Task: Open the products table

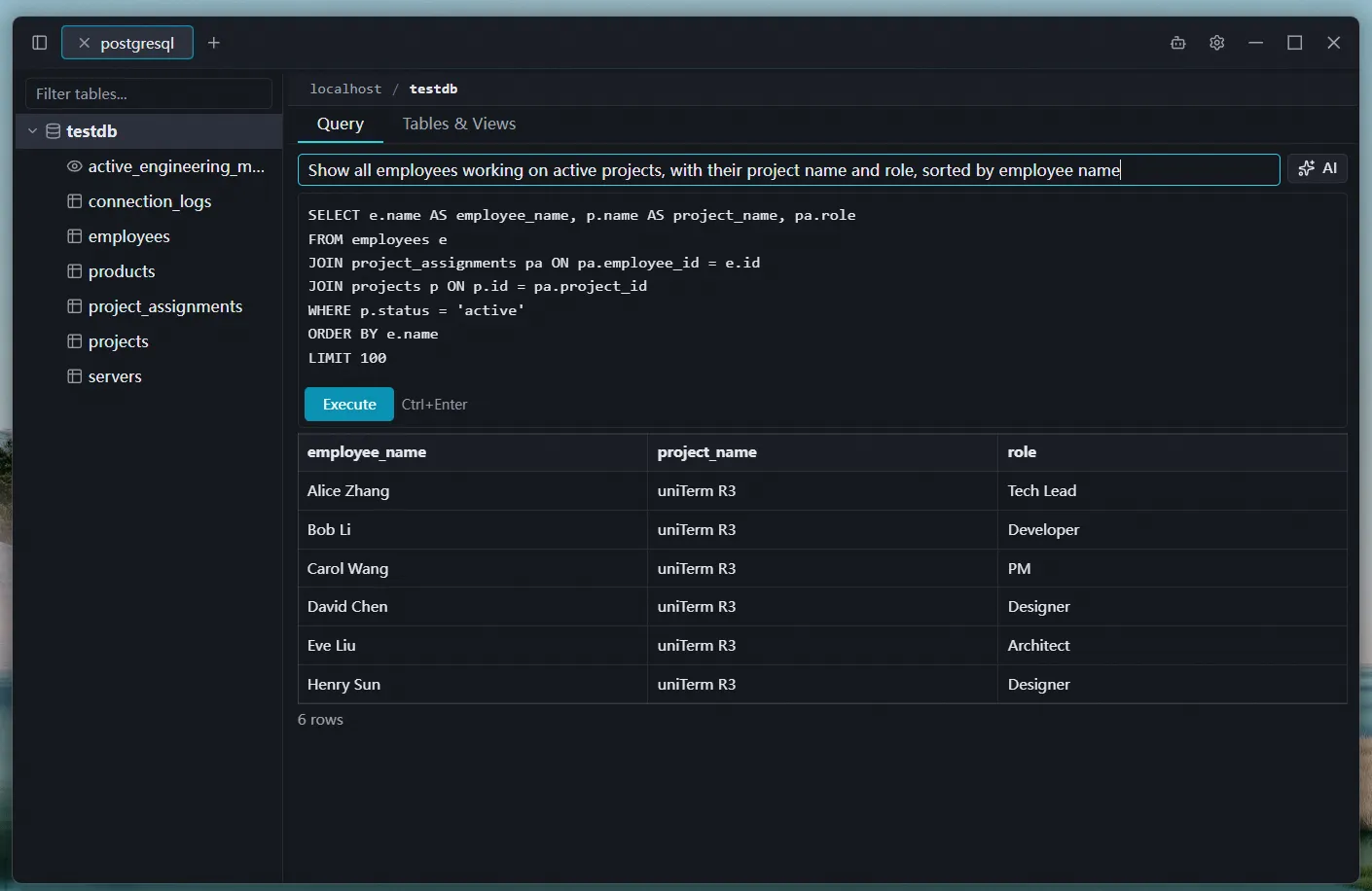Action: click(122, 271)
